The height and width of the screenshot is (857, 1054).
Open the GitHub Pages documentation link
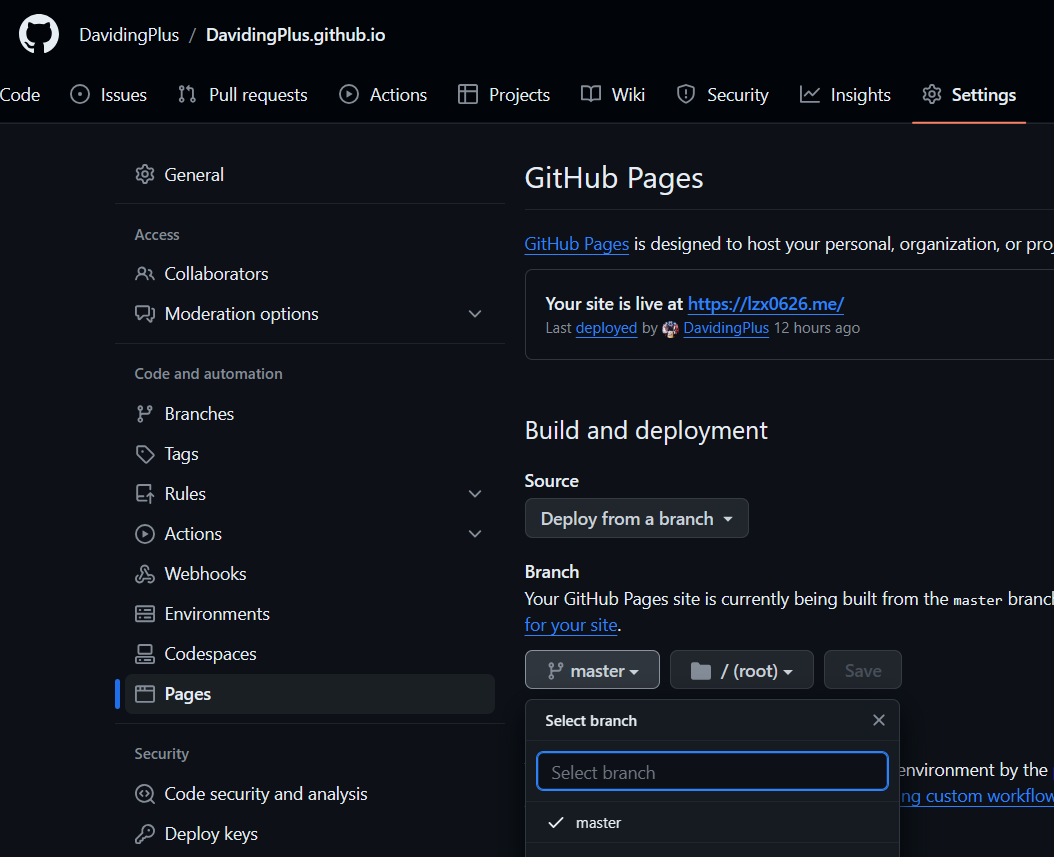pos(576,244)
